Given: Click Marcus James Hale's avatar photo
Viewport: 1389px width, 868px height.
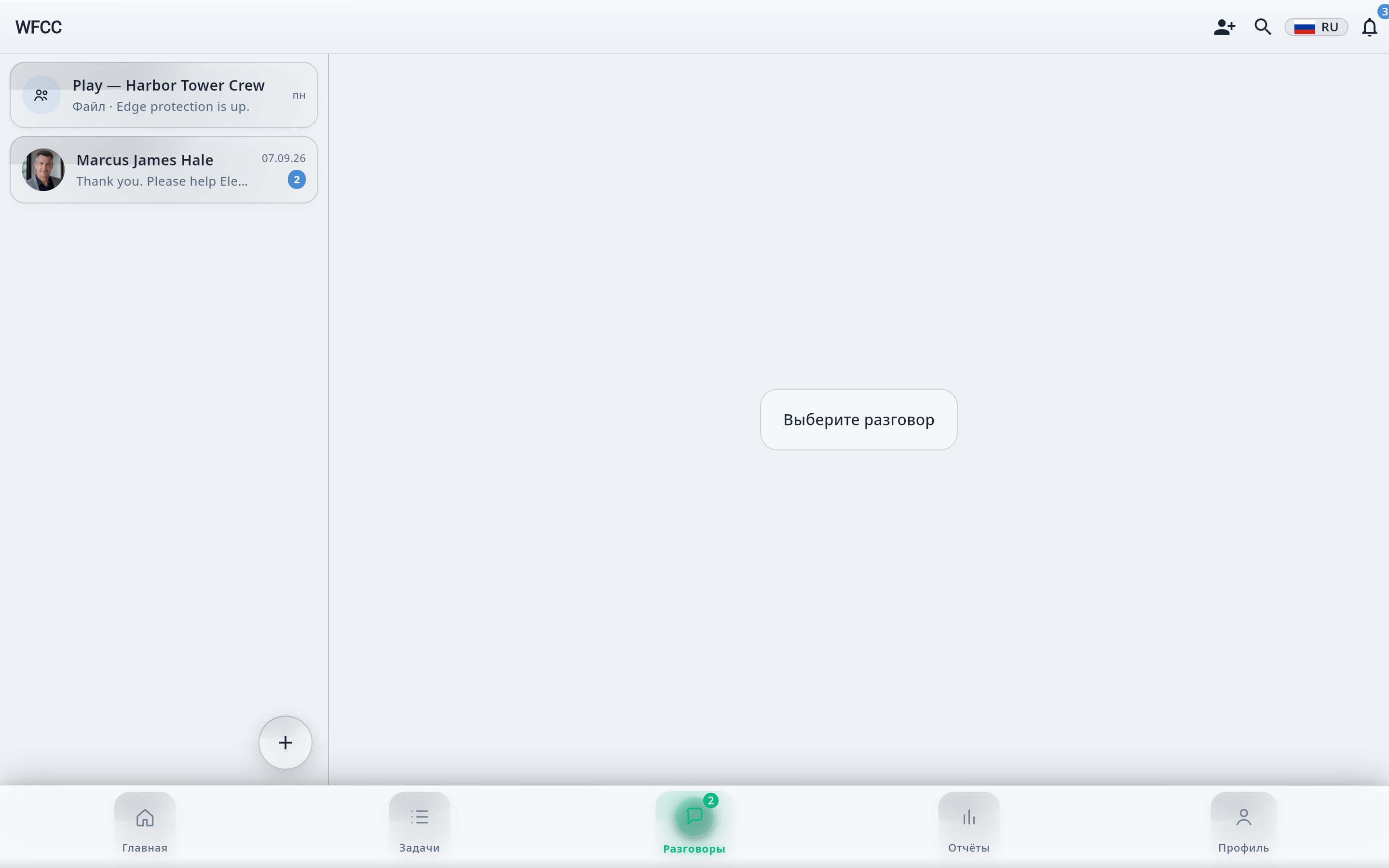Looking at the screenshot, I should tap(43, 169).
